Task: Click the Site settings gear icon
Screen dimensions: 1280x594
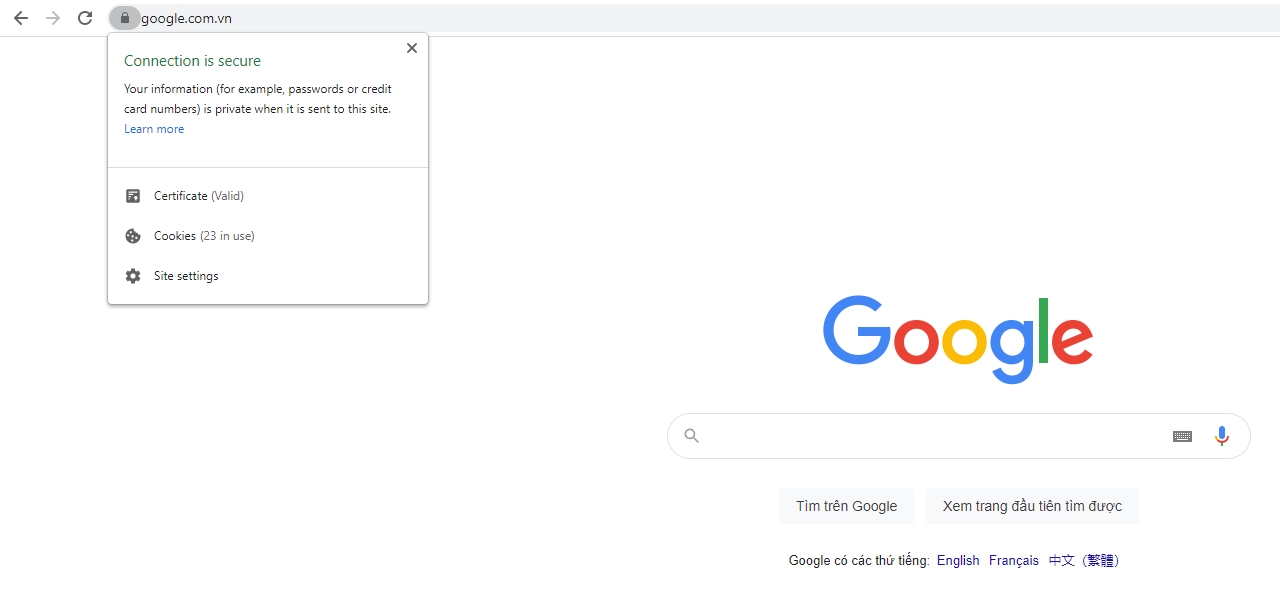Action: tap(132, 276)
